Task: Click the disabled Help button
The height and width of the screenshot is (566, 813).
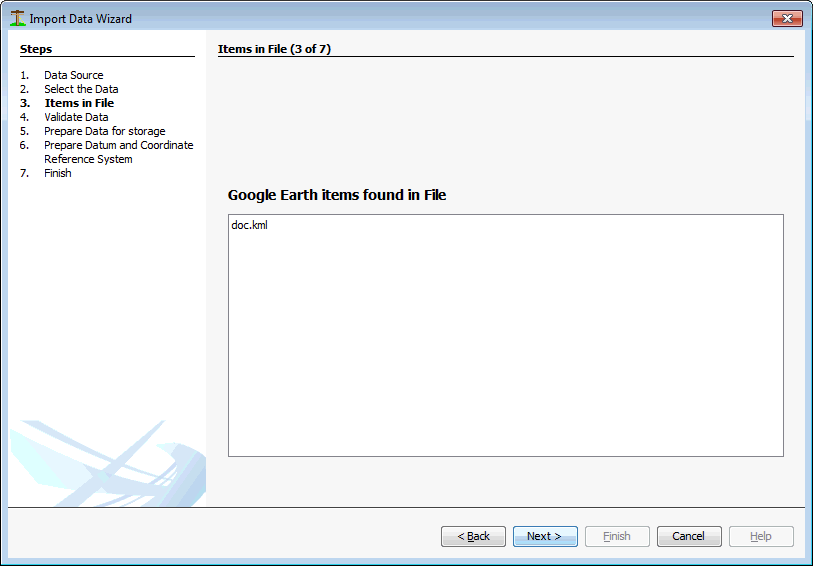Action: [x=761, y=536]
